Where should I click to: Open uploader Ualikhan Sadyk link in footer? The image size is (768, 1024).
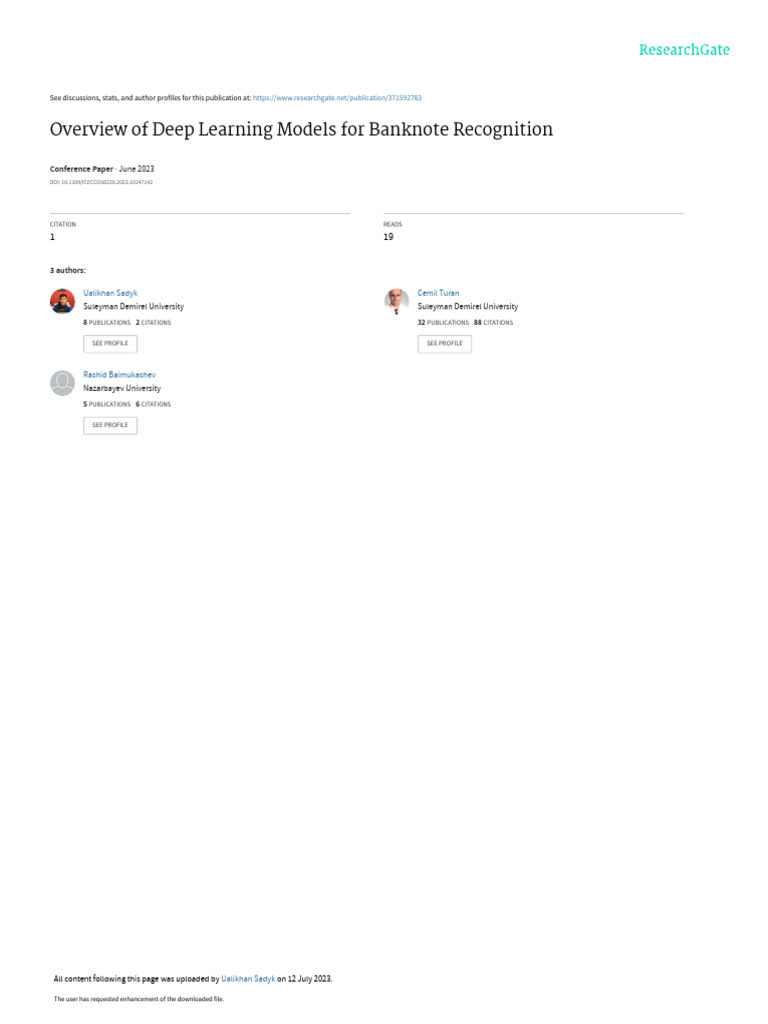coord(248,979)
